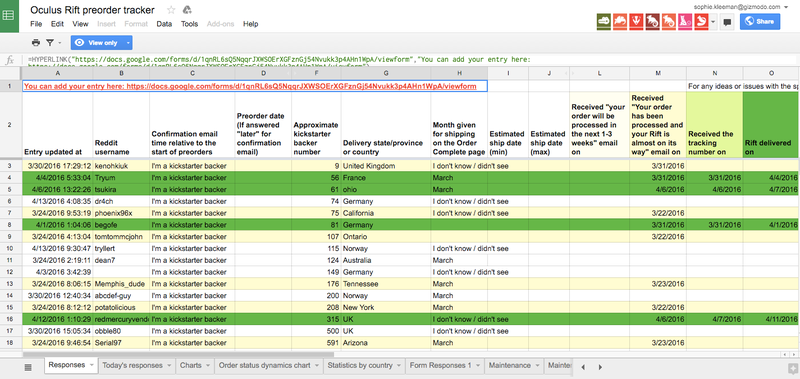Image resolution: width=800 pixels, height=379 pixels.
Task: Click the View only button
Action: pyautogui.click(x=97, y=43)
